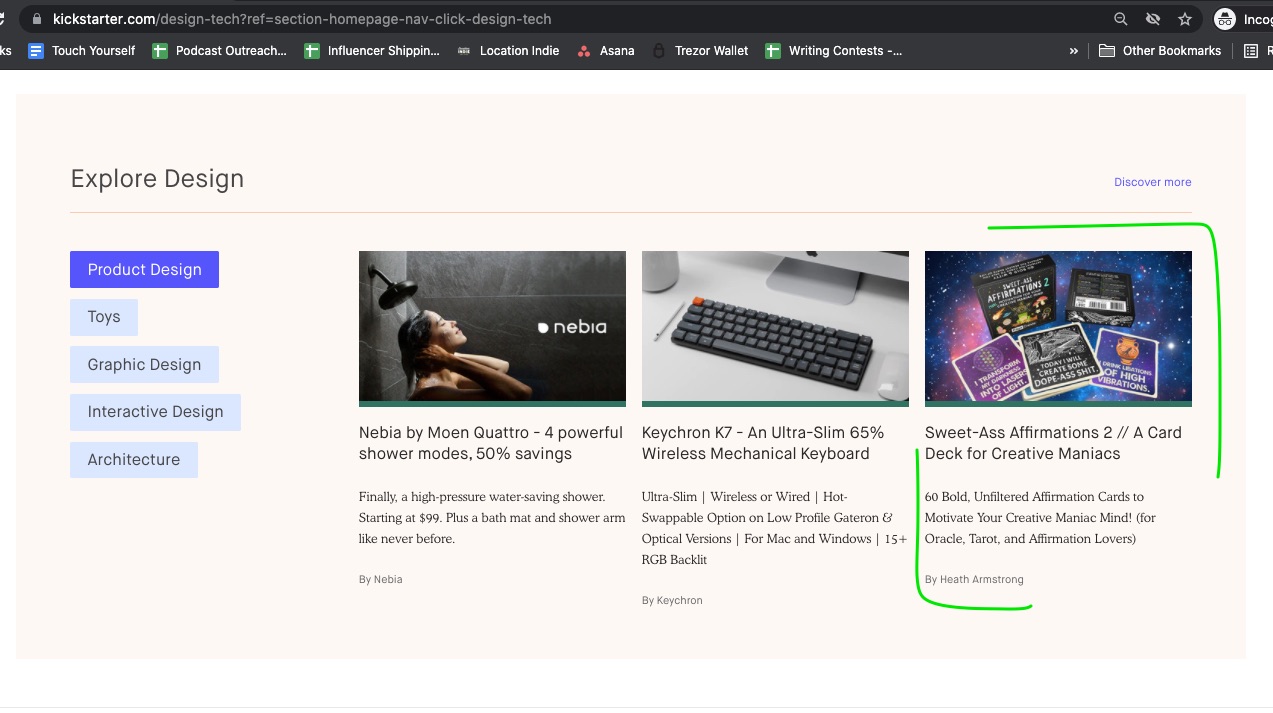
Task: Click the lock icon in address bar
Action: point(37,19)
